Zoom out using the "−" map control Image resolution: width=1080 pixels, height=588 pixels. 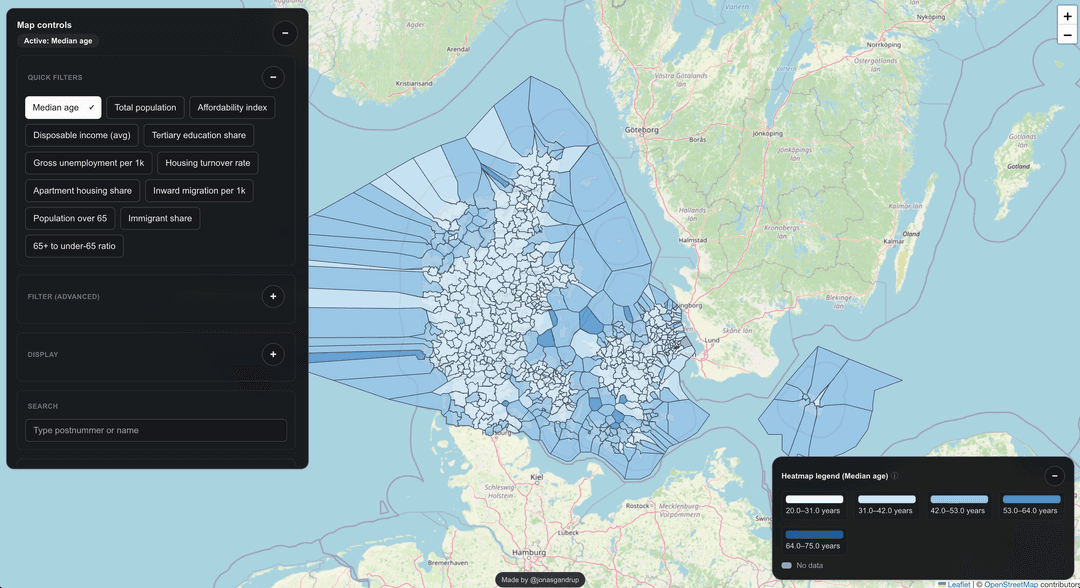click(1067, 34)
